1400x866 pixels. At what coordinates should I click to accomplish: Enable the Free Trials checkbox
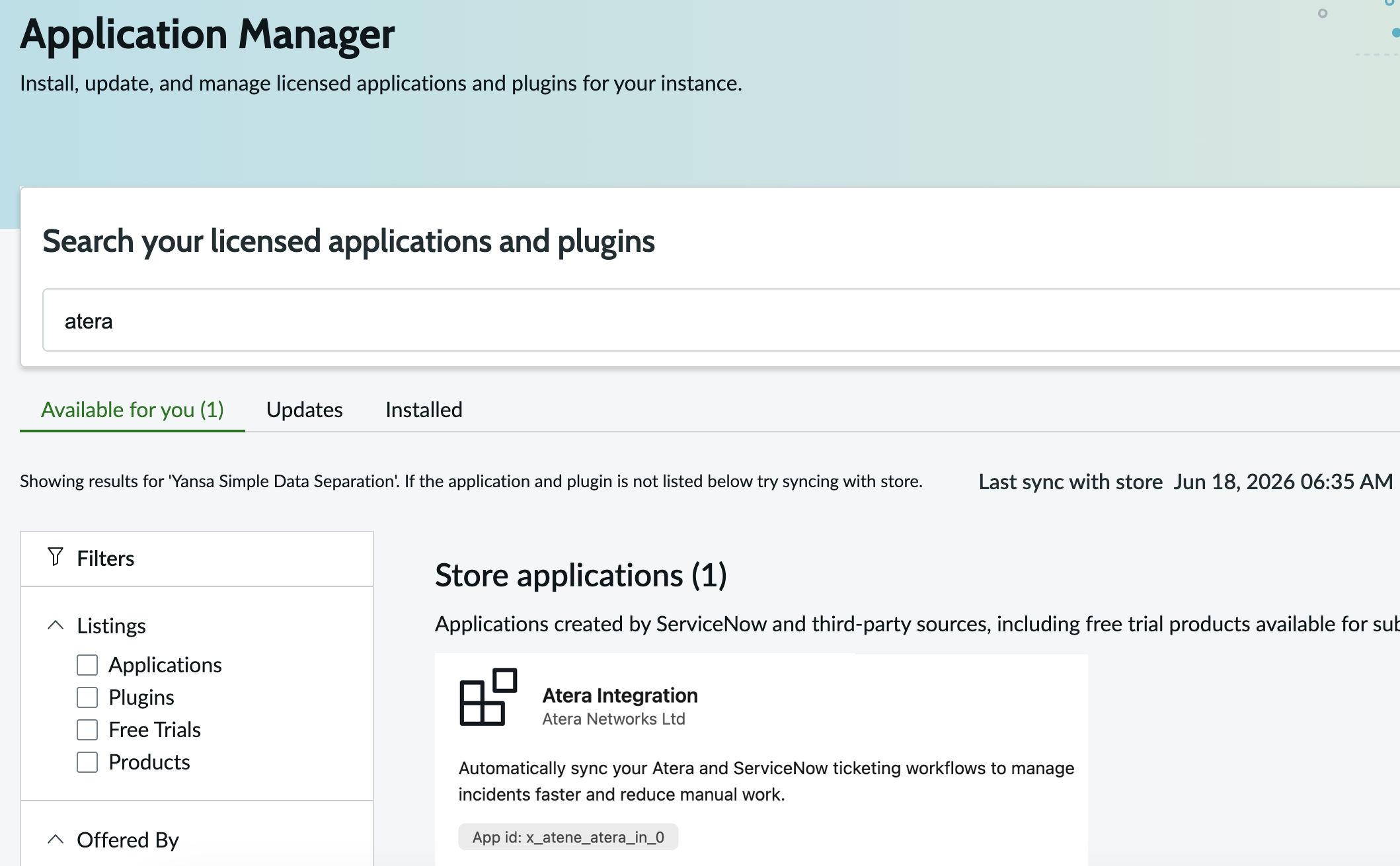point(87,730)
